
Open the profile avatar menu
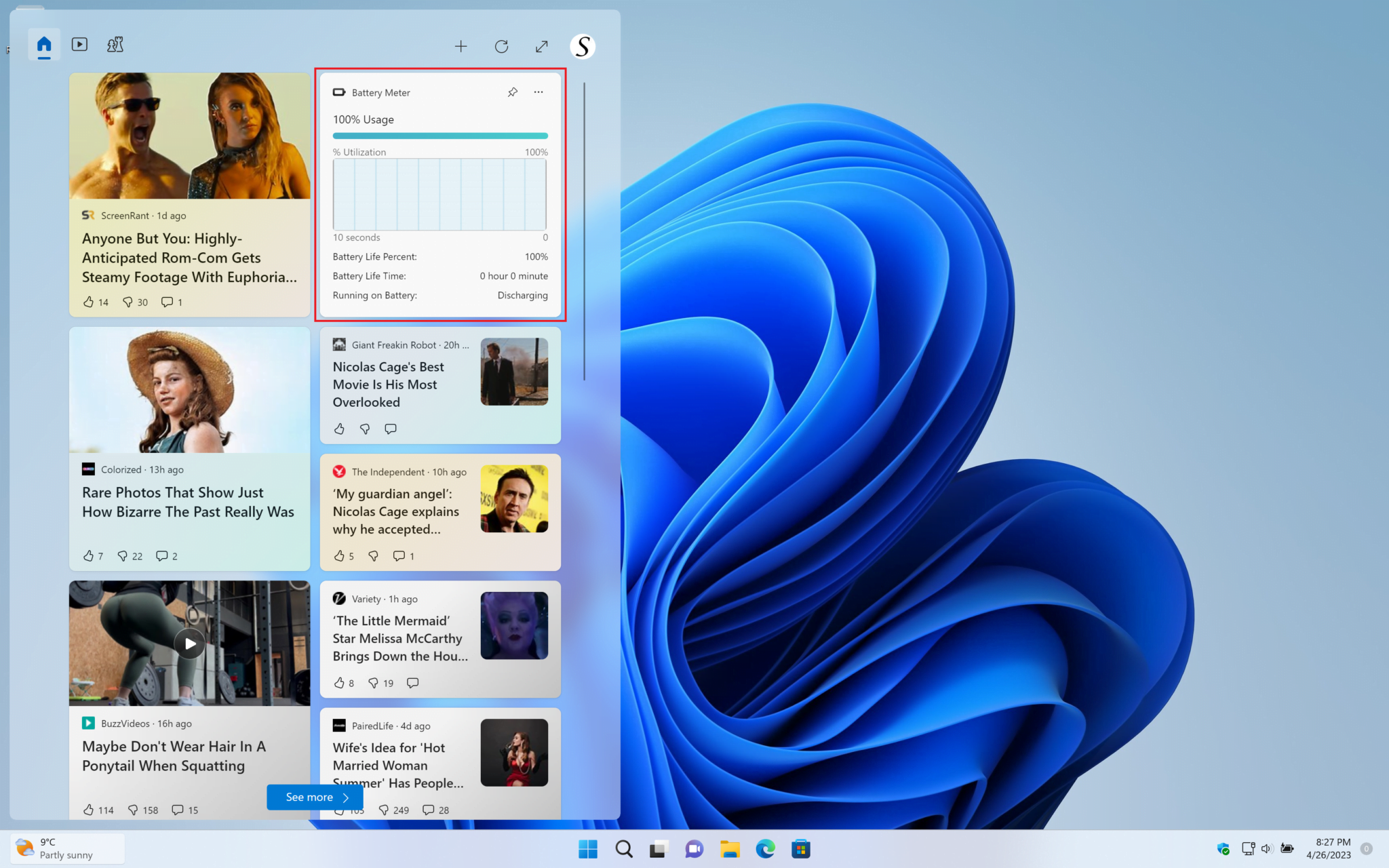582,46
